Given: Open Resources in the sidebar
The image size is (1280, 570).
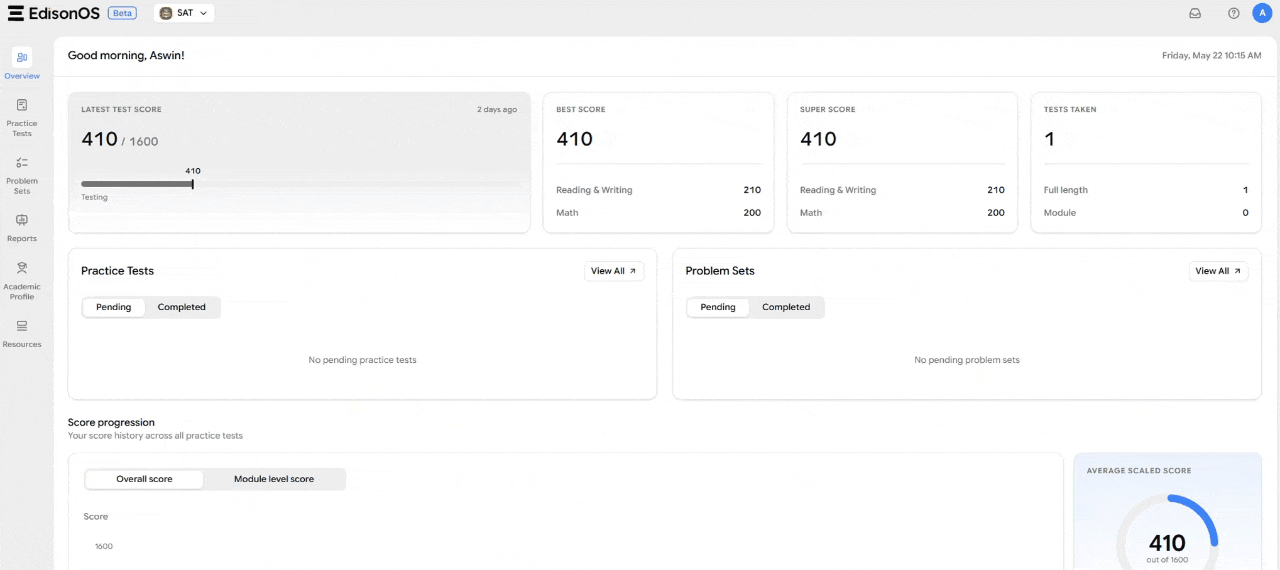Looking at the screenshot, I should click(x=22, y=334).
